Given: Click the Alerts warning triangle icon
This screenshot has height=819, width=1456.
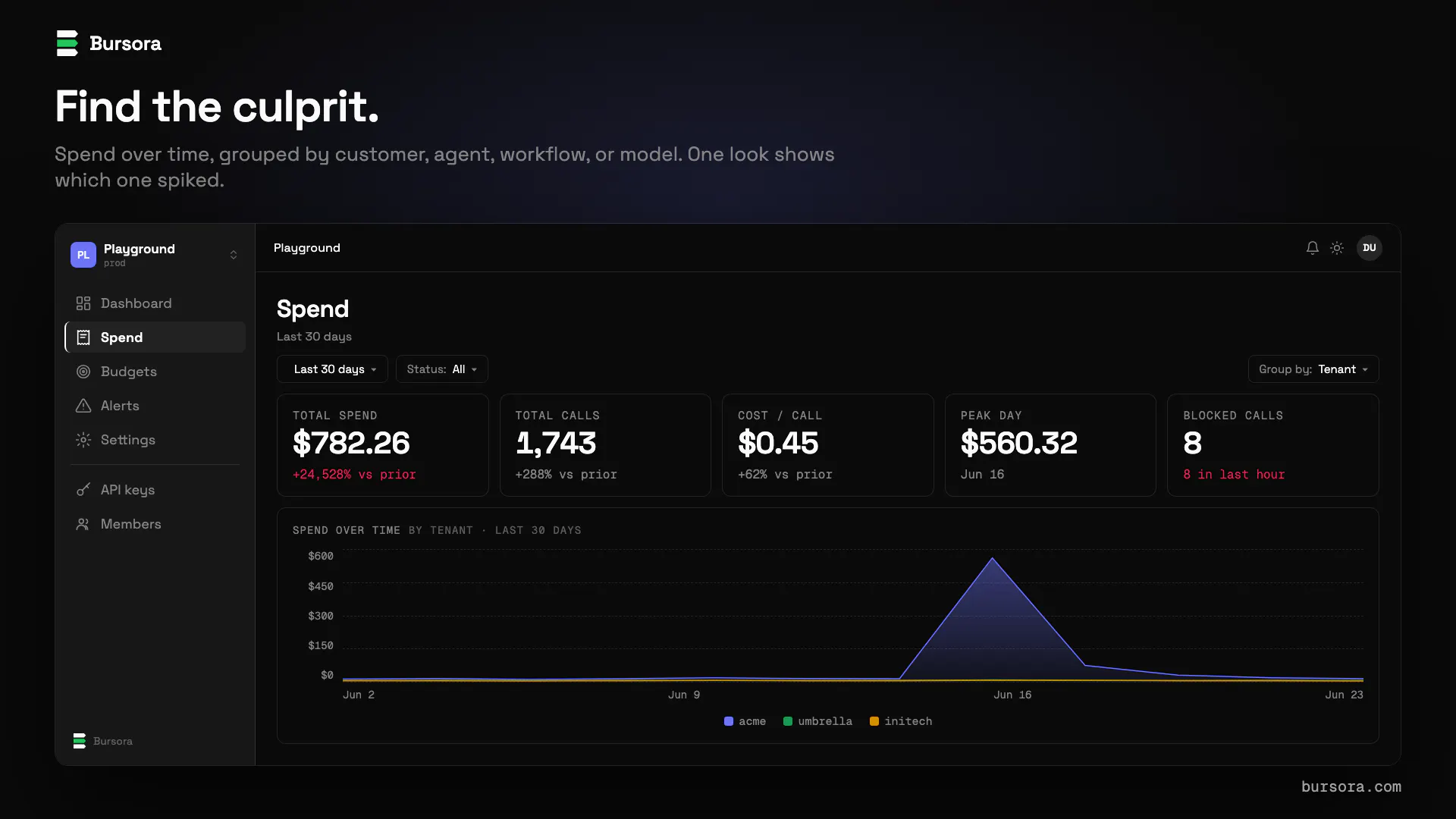Looking at the screenshot, I should coord(83,406).
